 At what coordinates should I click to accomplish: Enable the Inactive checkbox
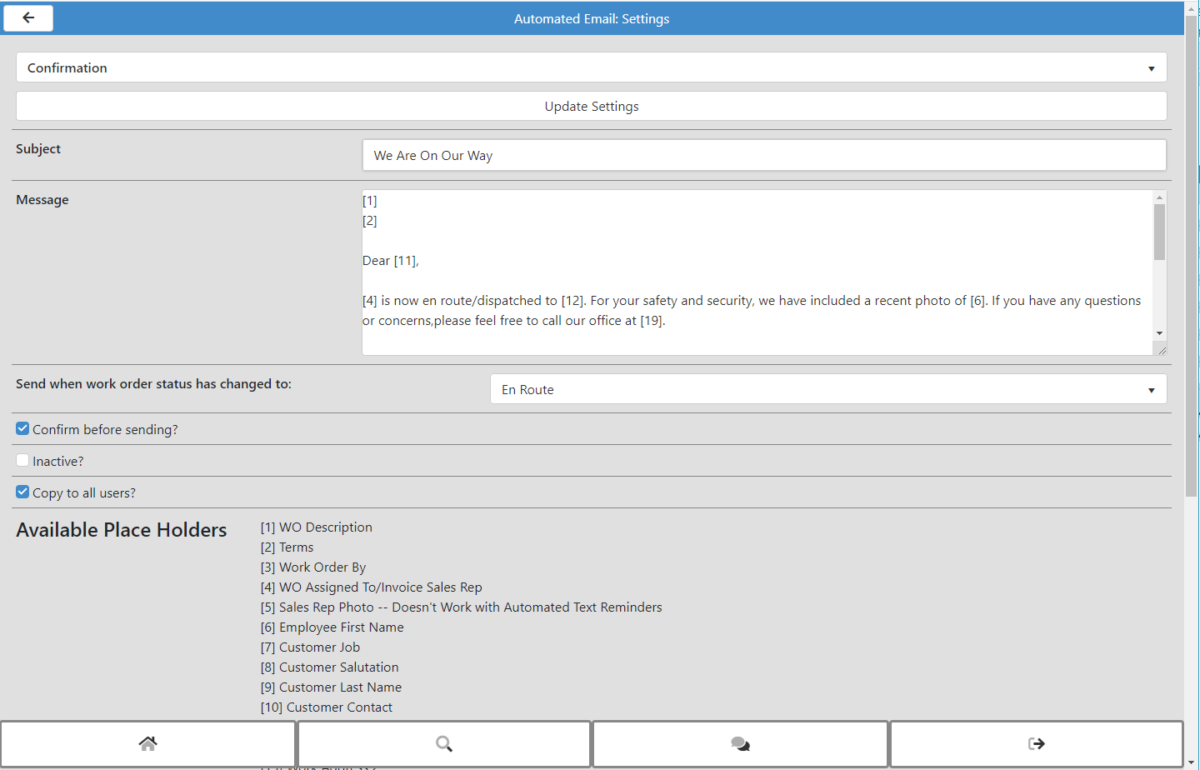(x=21, y=460)
